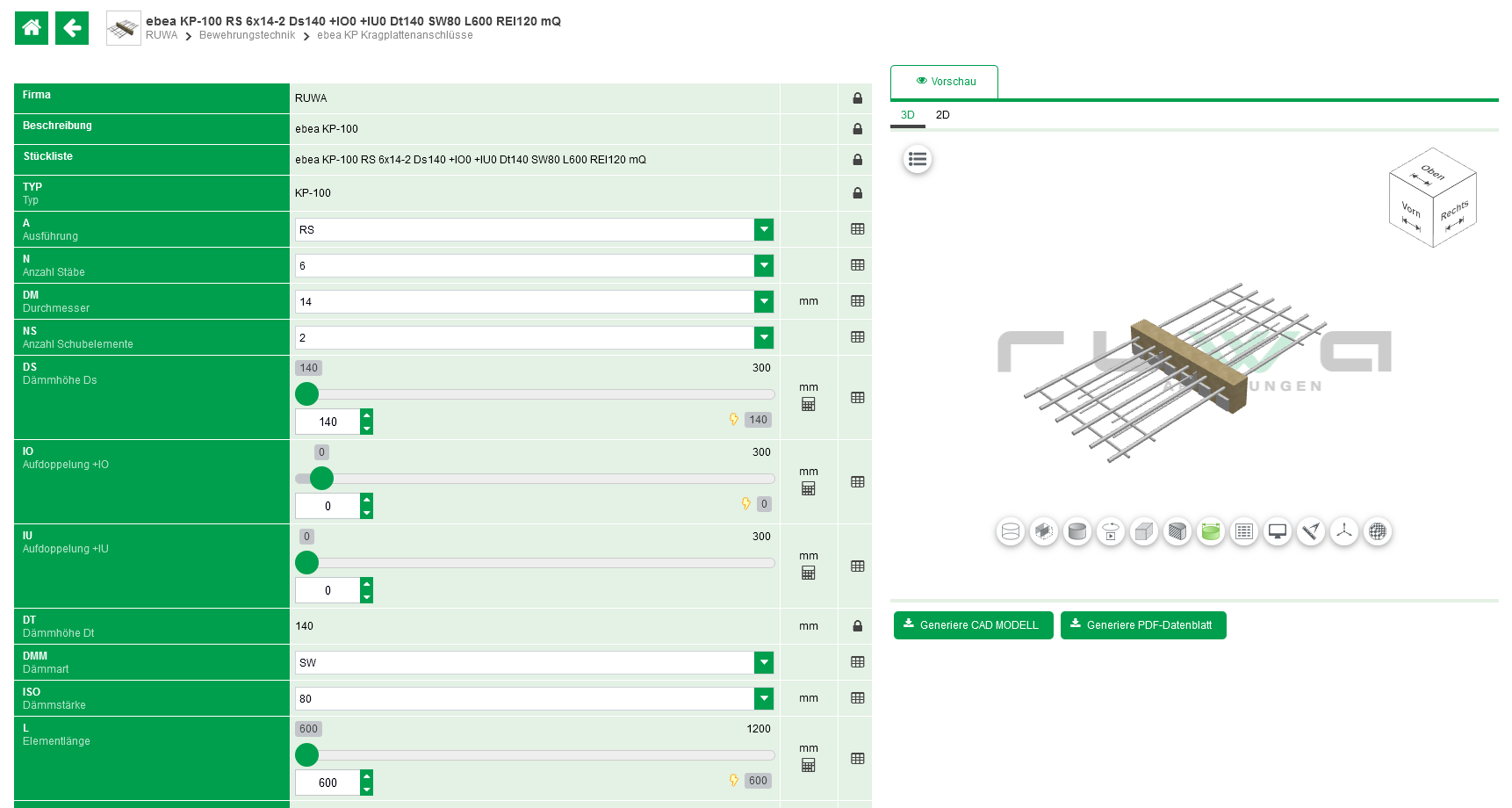Expand the Ausführung dropdown showing RS

coord(764,229)
